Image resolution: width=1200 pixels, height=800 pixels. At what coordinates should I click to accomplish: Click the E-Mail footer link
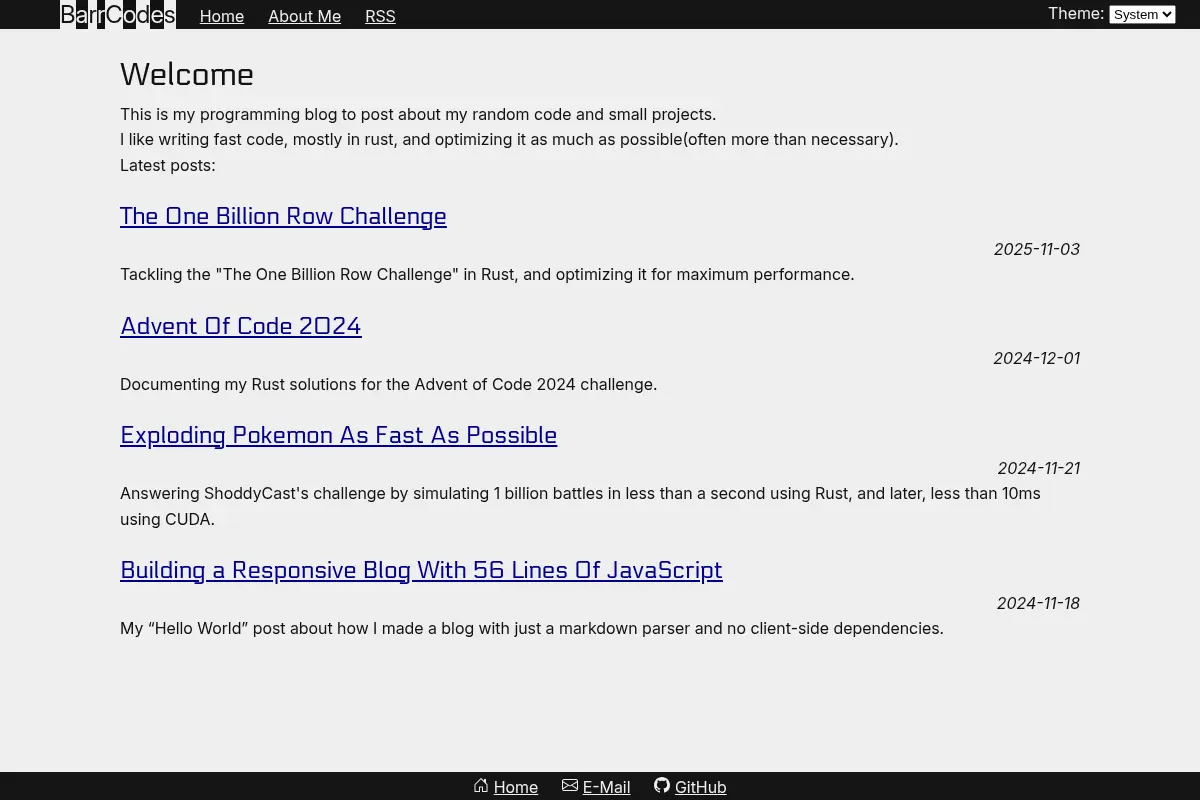(606, 787)
